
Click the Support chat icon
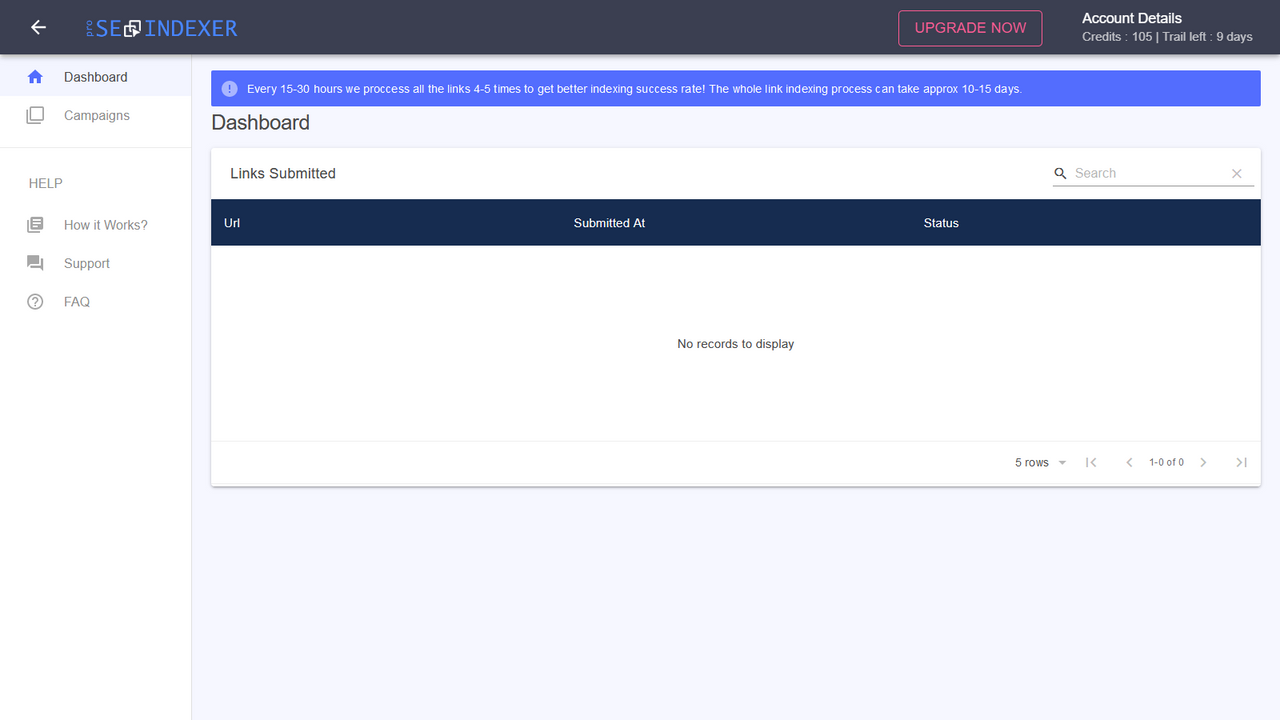(35, 263)
